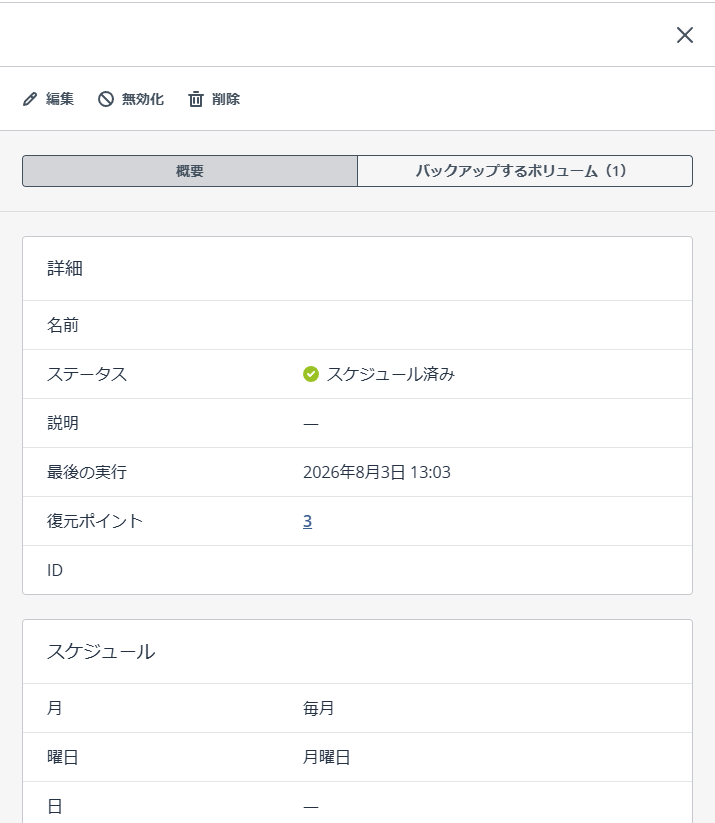Select the 月曜日 weekday value
The width and height of the screenshot is (715, 823).
[x=327, y=757]
